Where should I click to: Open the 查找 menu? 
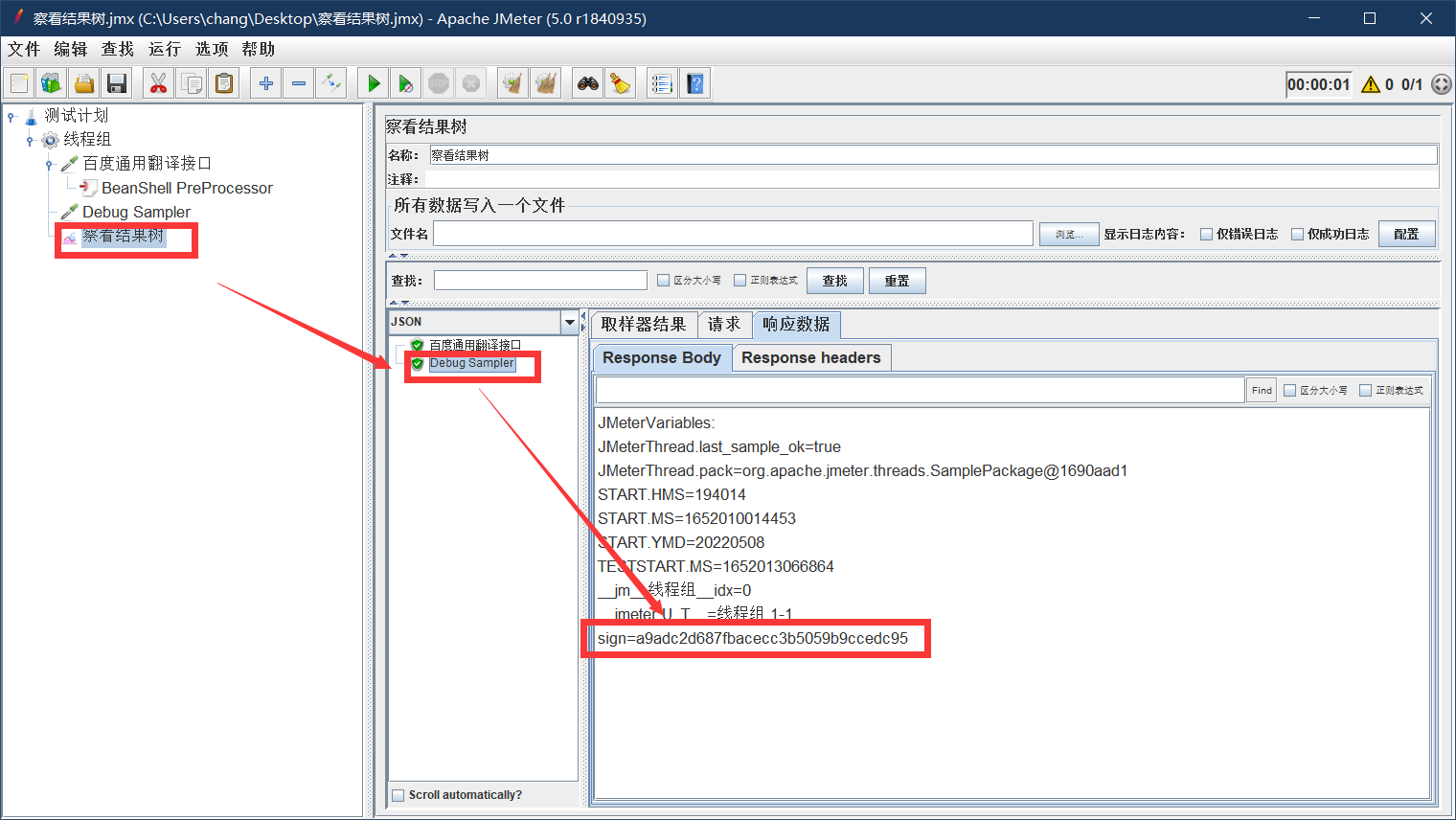pyautogui.click(x=118, y=49)
